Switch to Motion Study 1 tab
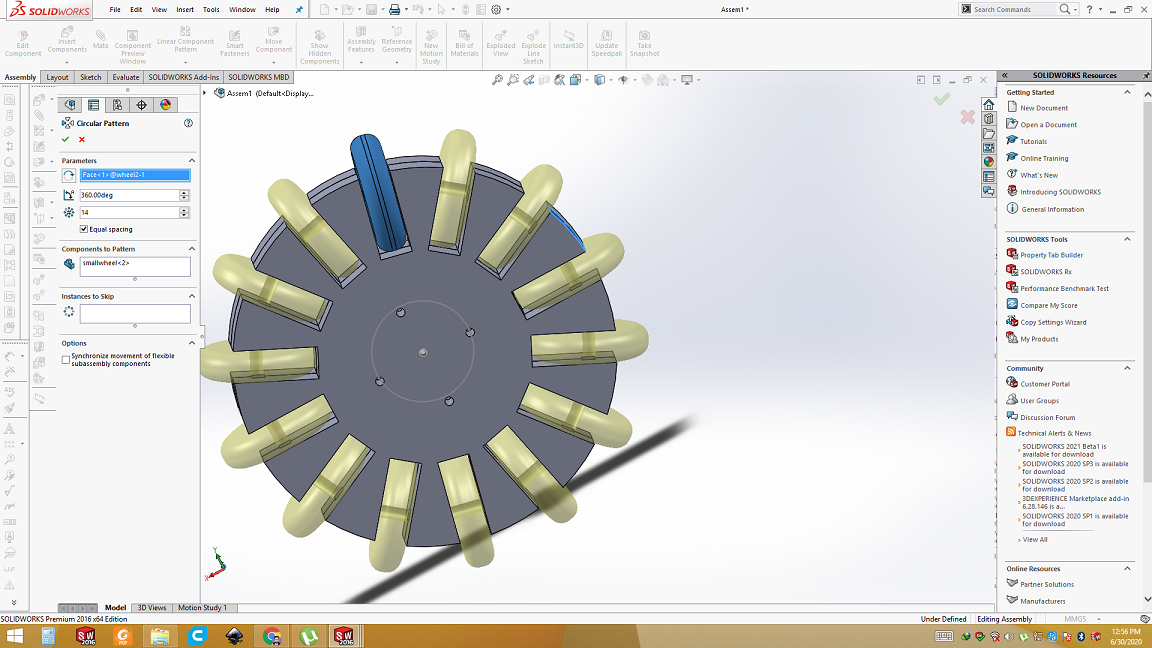1152x648 pixels. [x=202, y=608]
